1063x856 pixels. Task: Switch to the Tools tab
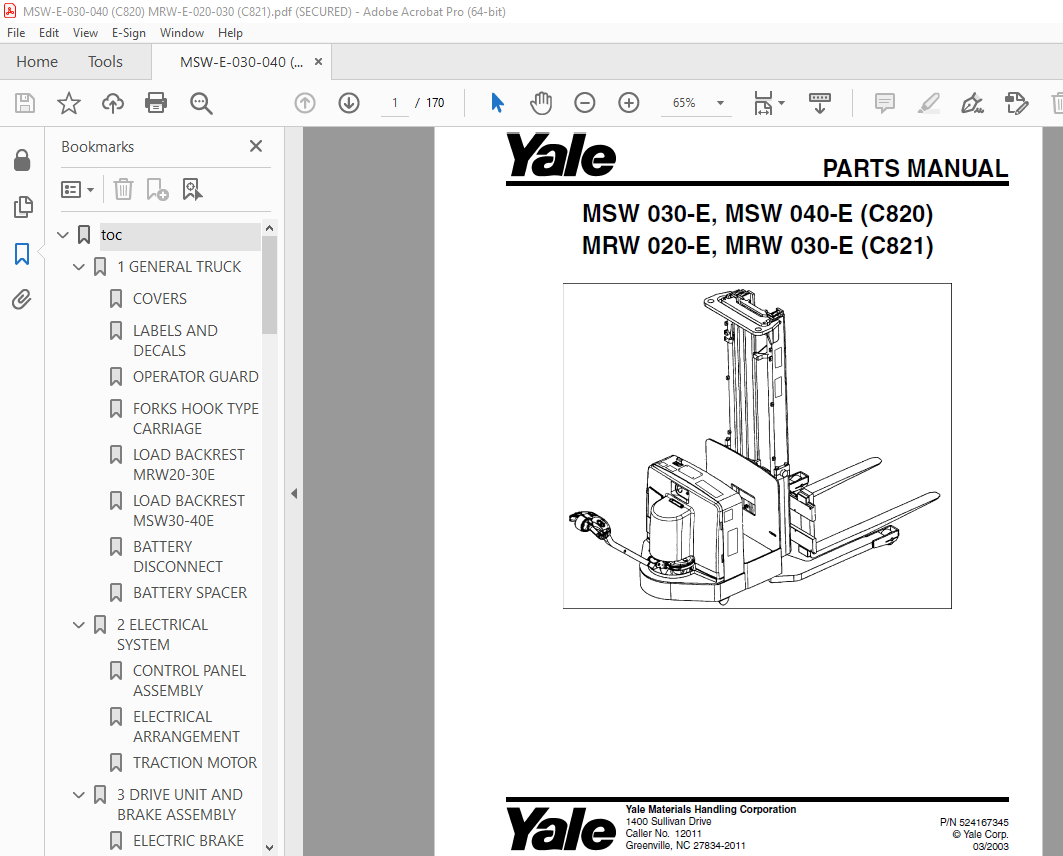click(105, 62)
